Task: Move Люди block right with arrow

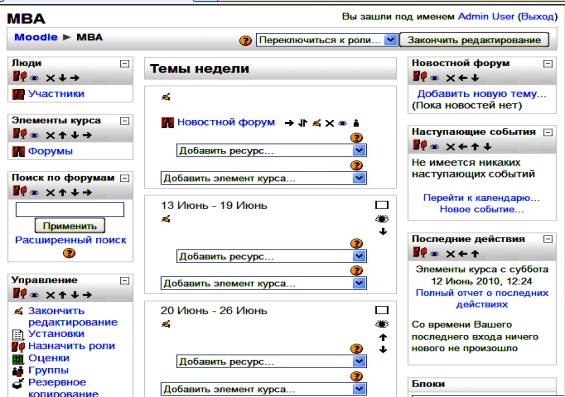Action: (75, 77)
